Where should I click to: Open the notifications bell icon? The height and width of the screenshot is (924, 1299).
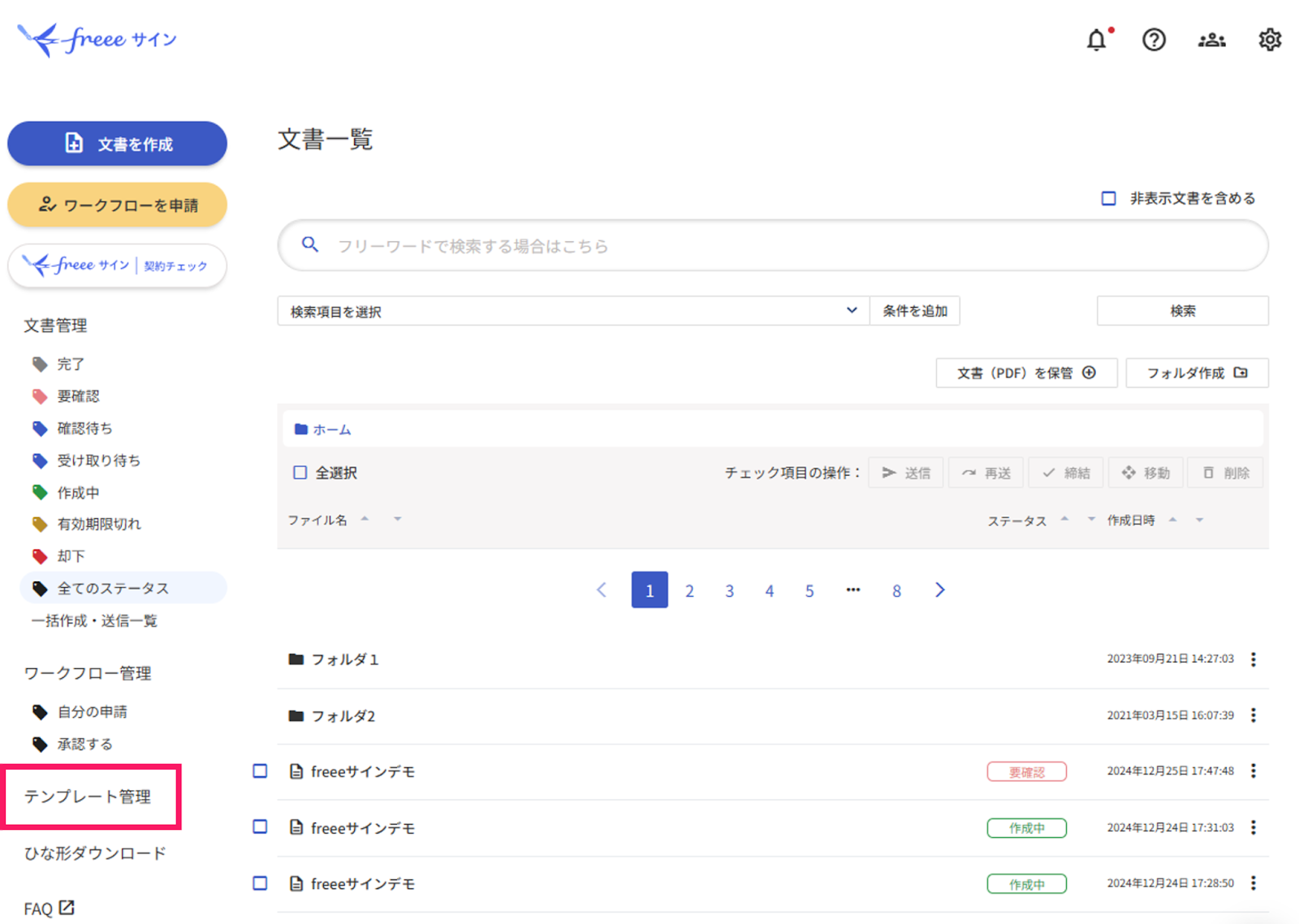[1096, 40]
